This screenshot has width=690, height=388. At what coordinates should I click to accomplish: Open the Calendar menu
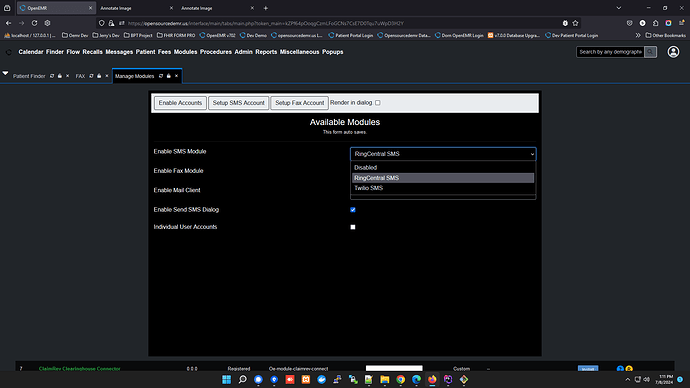[x=31, y=52]
